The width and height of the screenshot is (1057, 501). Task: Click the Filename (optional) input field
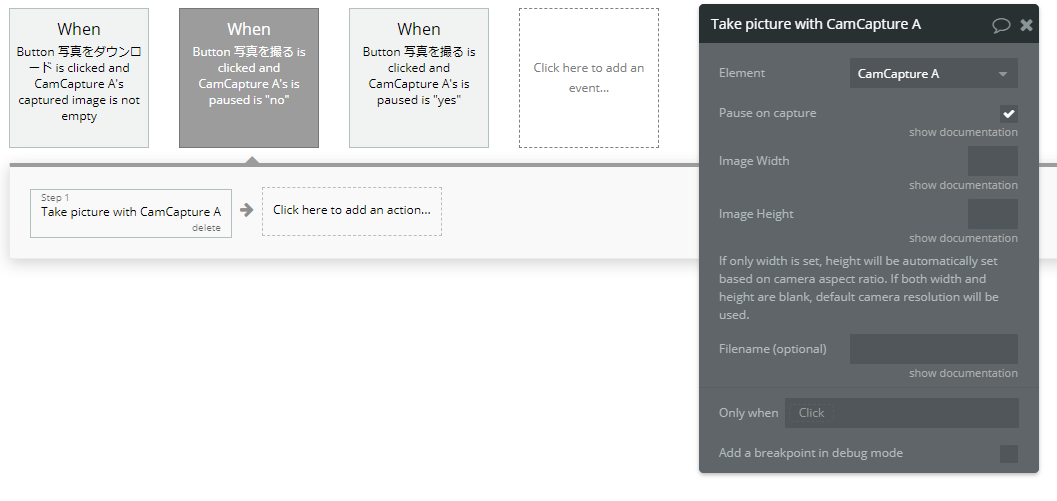(x=934, y=349)
